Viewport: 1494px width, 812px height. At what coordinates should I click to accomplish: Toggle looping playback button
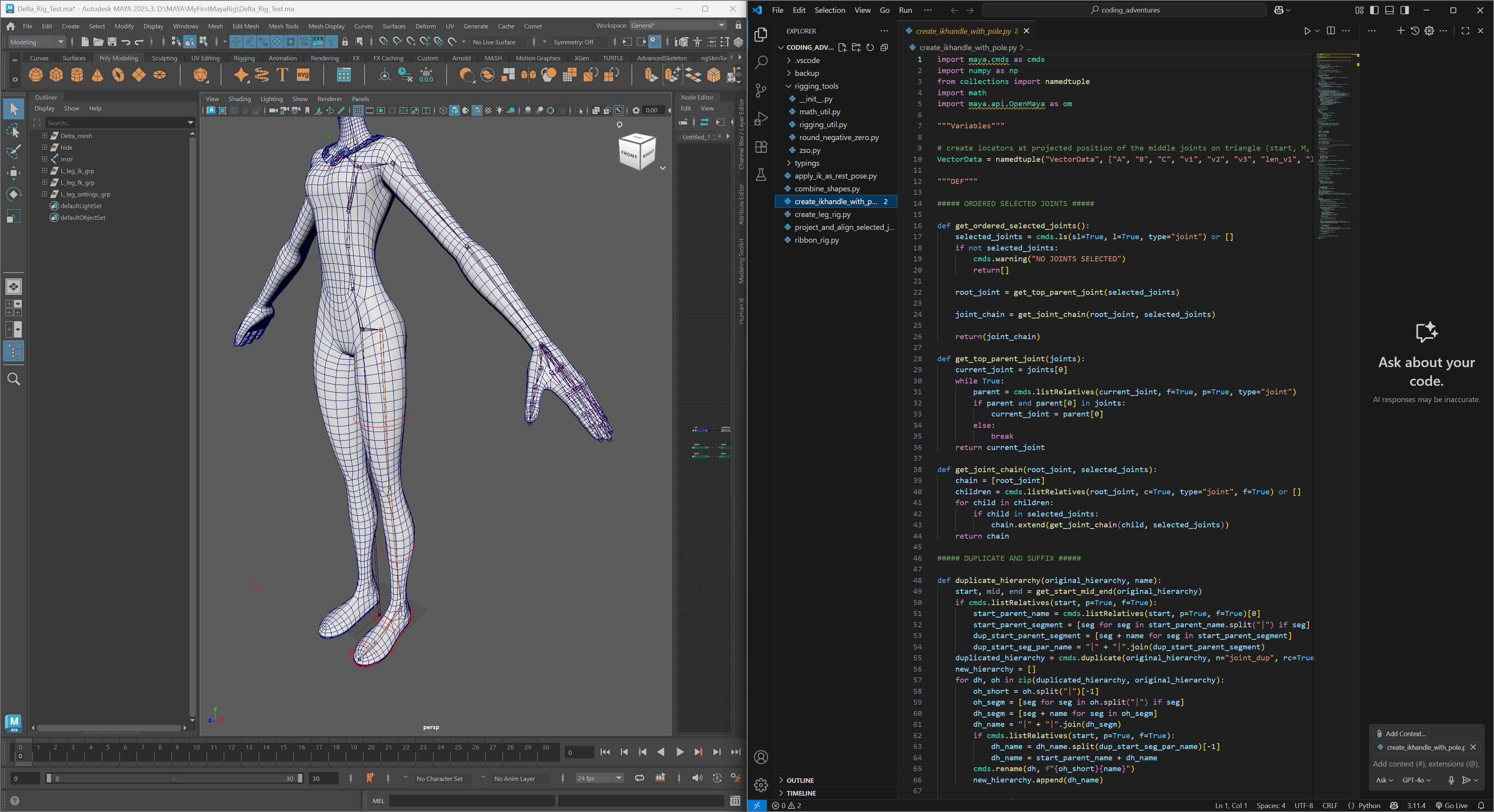[x=639, y=779]
